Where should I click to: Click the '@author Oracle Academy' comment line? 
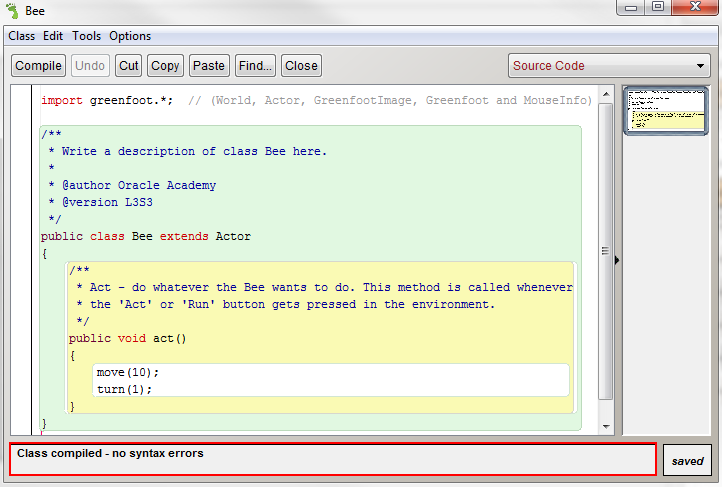coord(139,185)
